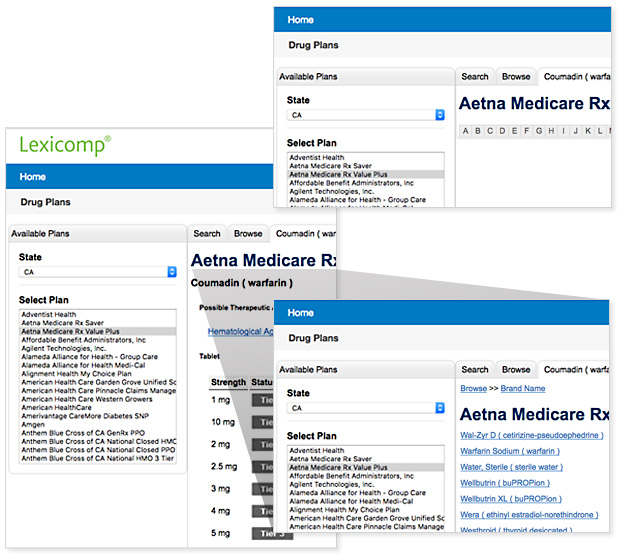
Task: Select letter A in the alphabet index
Action: (464, 131)
